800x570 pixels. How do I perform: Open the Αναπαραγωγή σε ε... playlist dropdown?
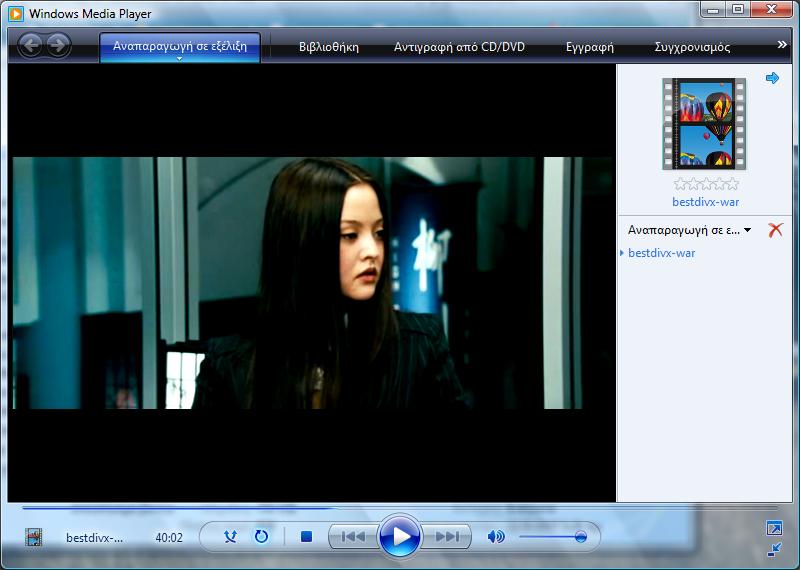click(689, 230)
